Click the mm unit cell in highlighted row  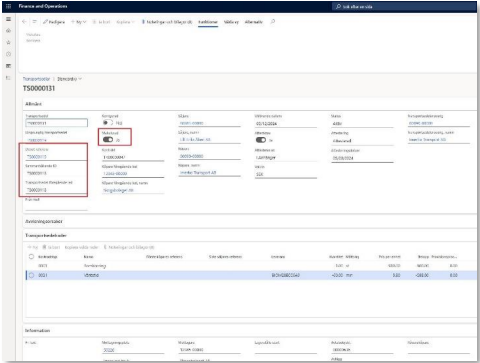(349, 275)
